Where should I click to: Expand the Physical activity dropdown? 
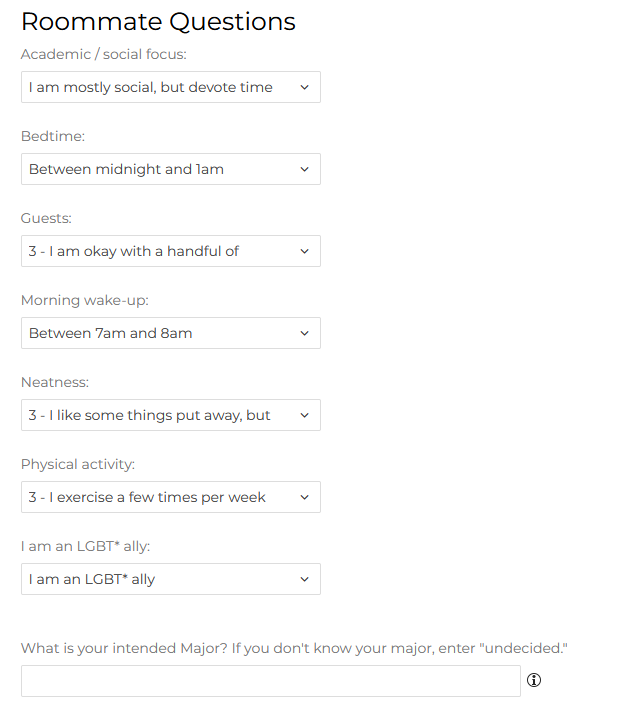pyautogui.click(x=170, y=497)
